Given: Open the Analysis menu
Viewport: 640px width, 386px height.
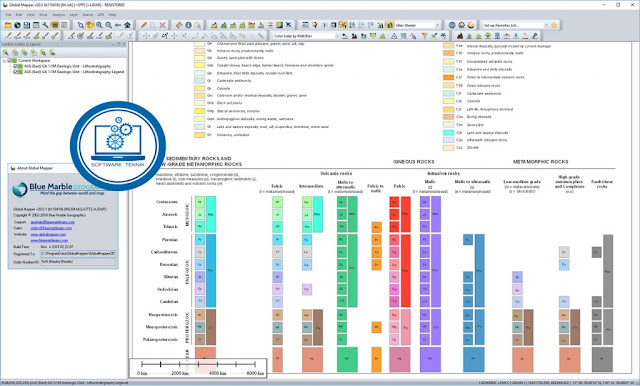Looking at the screenshot, I should (58, 15).
